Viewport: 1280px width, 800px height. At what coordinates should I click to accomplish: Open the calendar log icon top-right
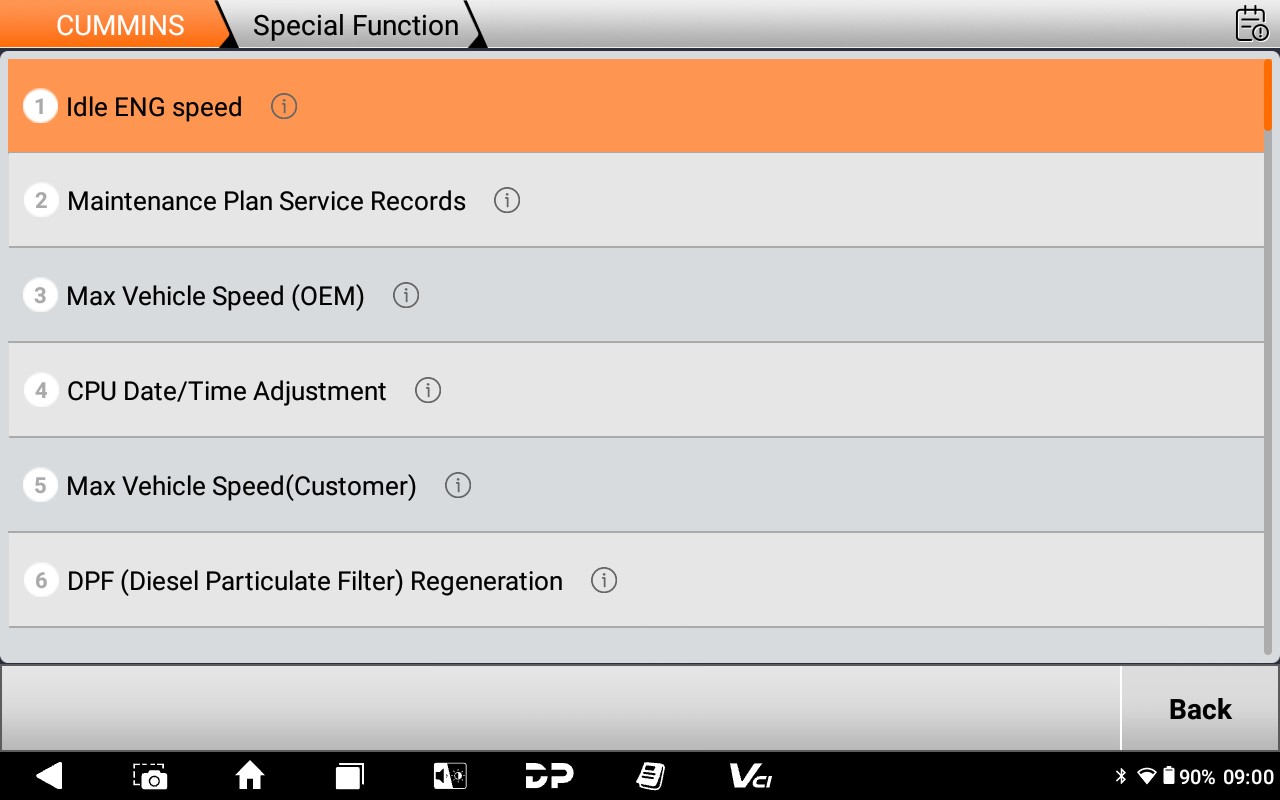[1251, 24]
